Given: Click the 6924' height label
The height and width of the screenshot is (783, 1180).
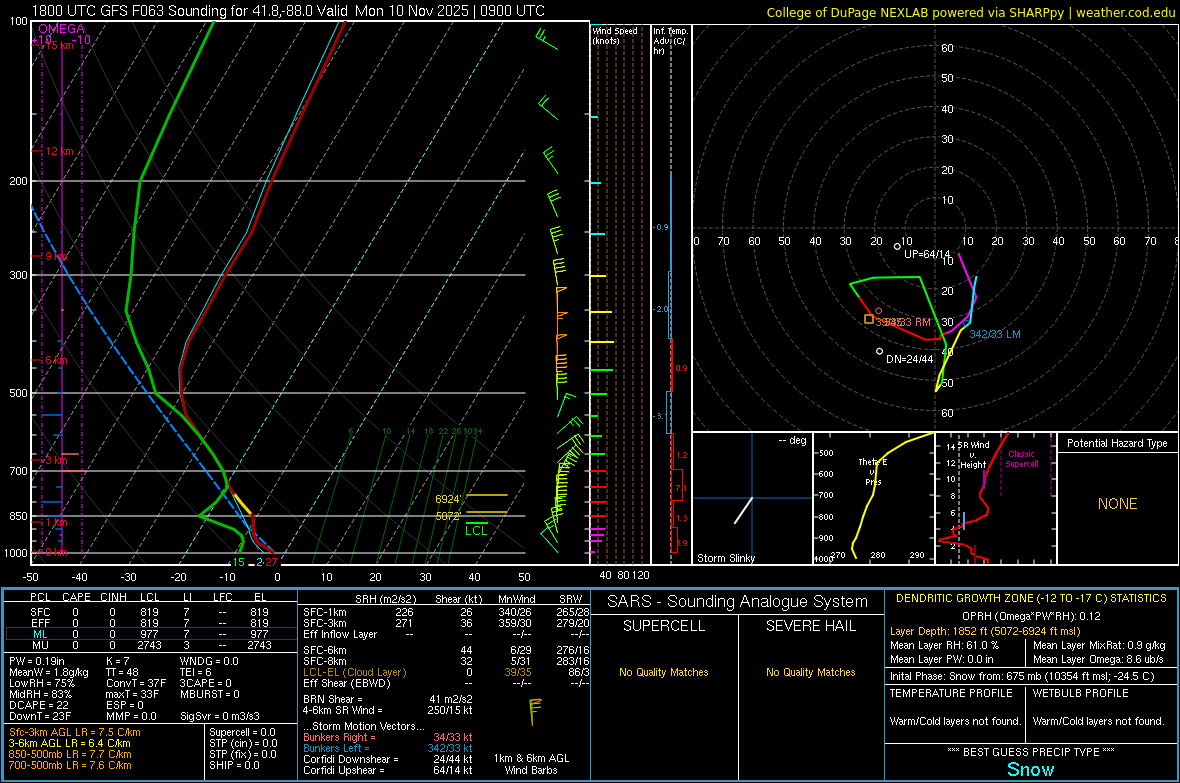Looking at the screenshot, I should point(448,499).
